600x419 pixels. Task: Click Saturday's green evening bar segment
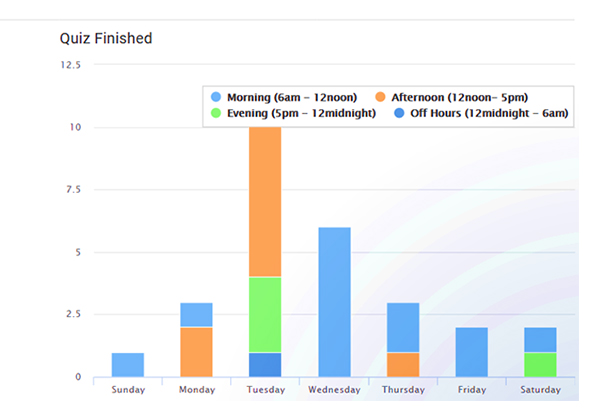(540, 365)
